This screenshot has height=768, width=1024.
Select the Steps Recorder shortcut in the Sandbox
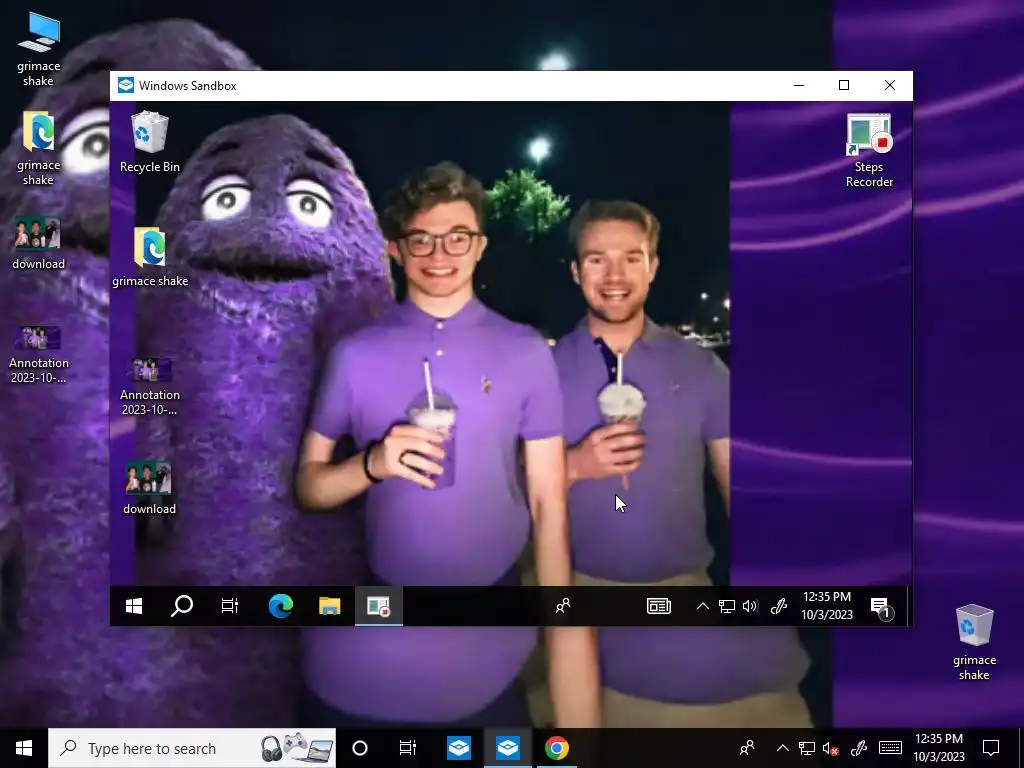click(x=869, y=150)
